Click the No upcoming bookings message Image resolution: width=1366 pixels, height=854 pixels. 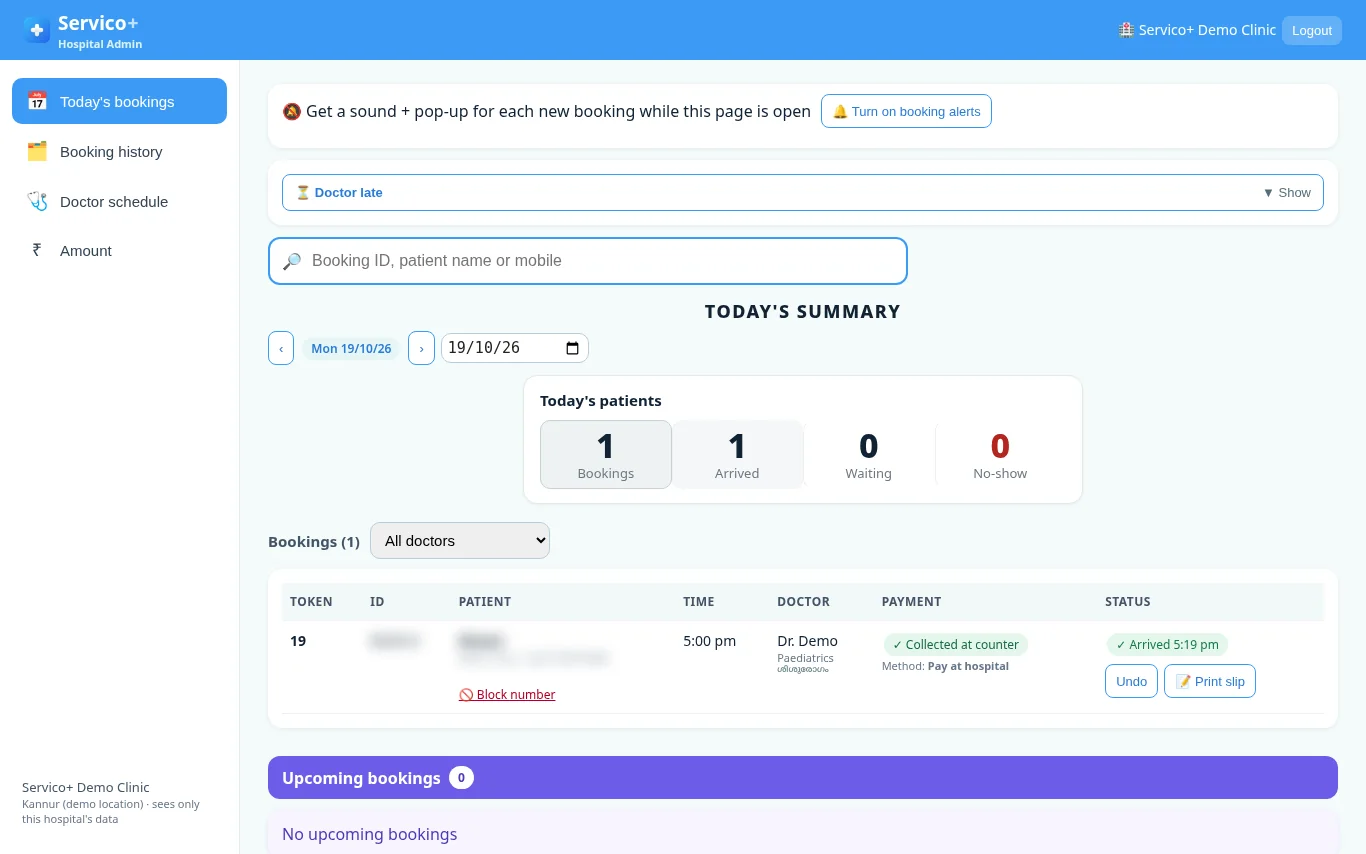point(369,834)
